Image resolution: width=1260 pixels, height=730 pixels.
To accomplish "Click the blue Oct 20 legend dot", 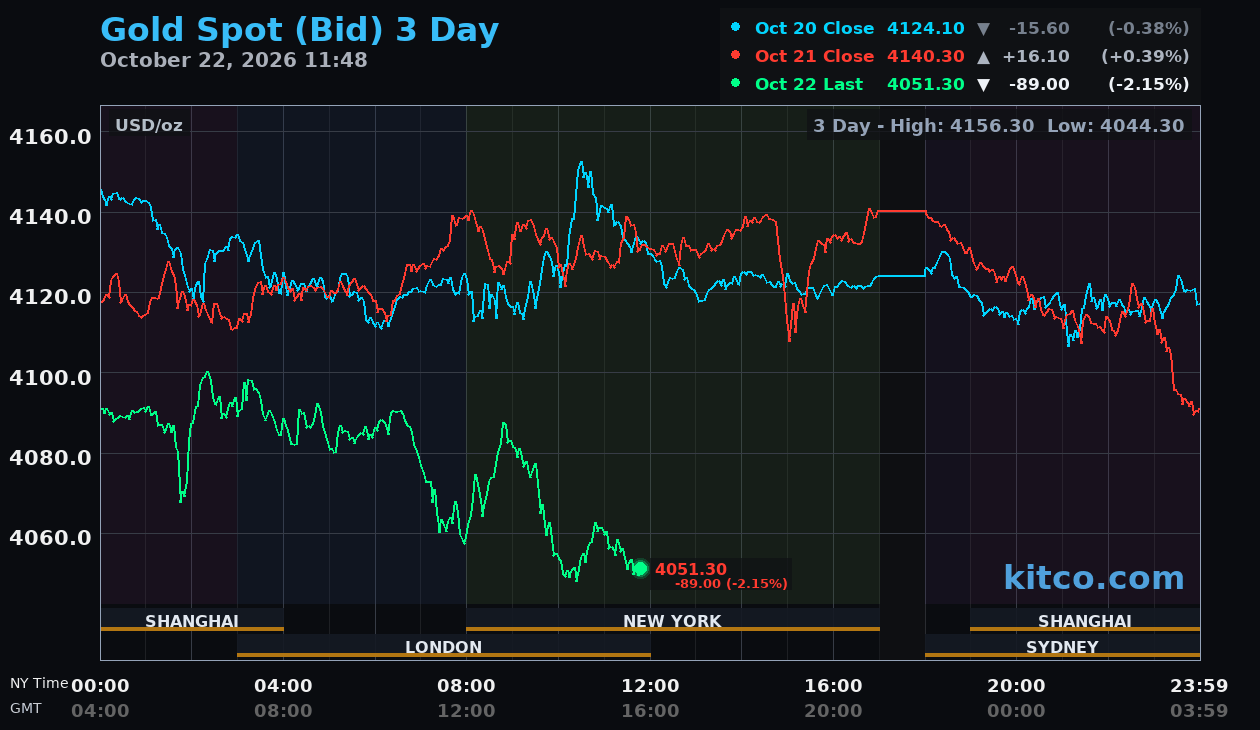I will 736,27.
